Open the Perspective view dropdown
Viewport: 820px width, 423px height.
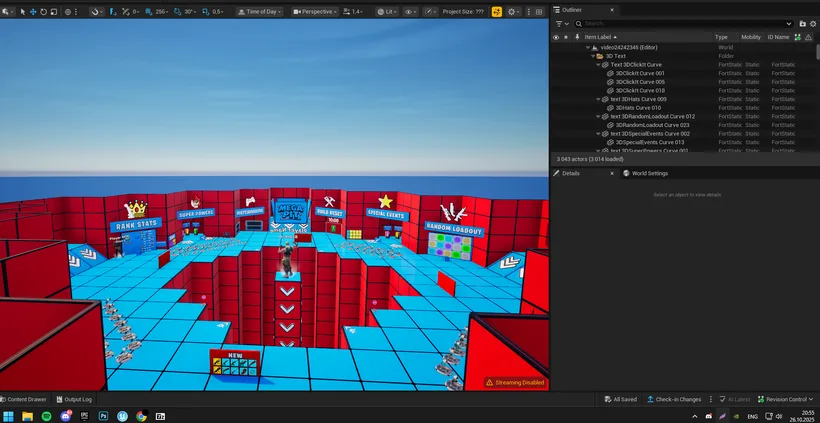[315, 12]
